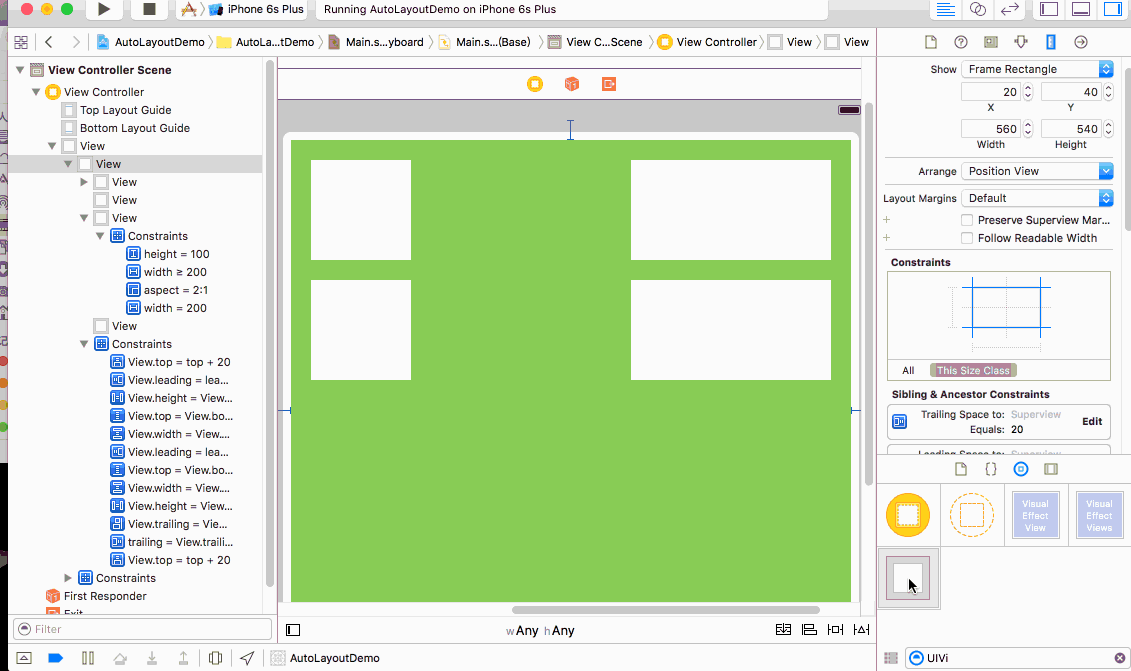Click the wAny hAny size class control
The height and width of the screenshot is (671, 1131).
tap(540, 630)
